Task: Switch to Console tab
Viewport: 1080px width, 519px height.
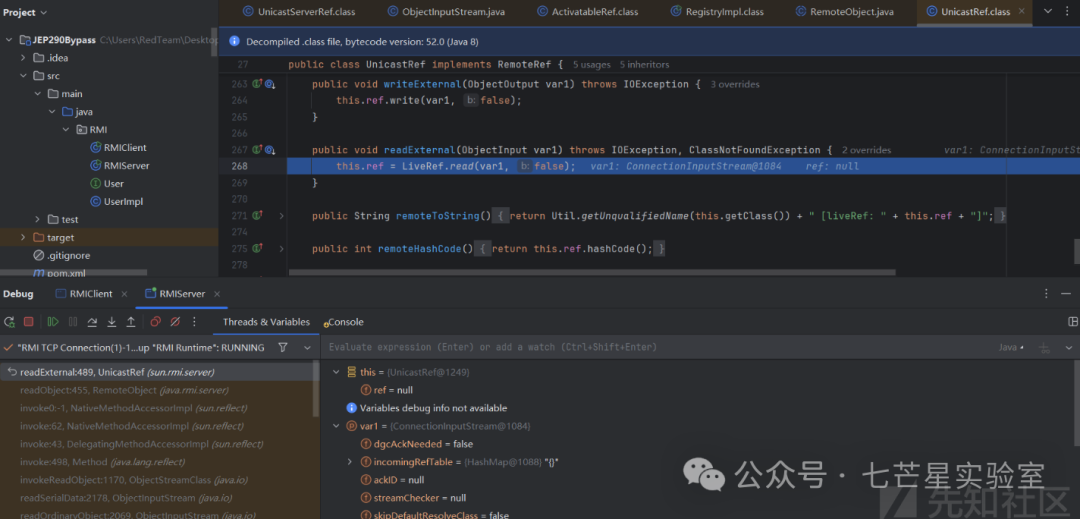Action: pos(345,322)
